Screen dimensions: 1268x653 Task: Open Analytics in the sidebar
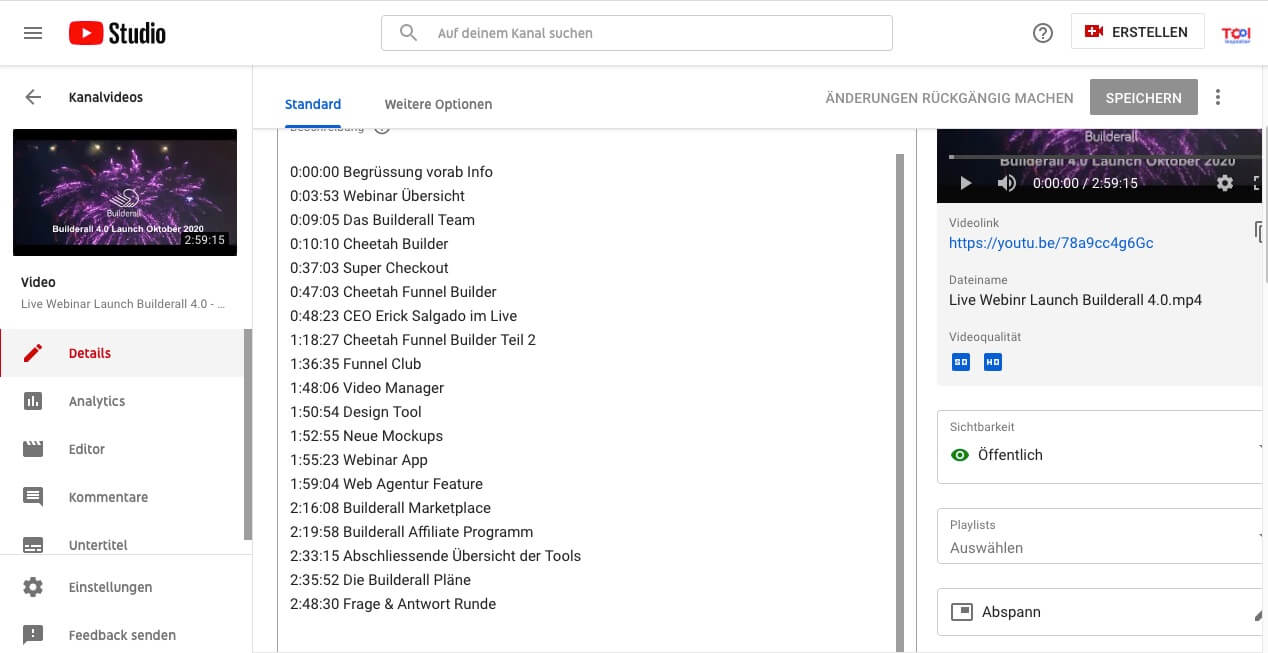tap(122, 401)
